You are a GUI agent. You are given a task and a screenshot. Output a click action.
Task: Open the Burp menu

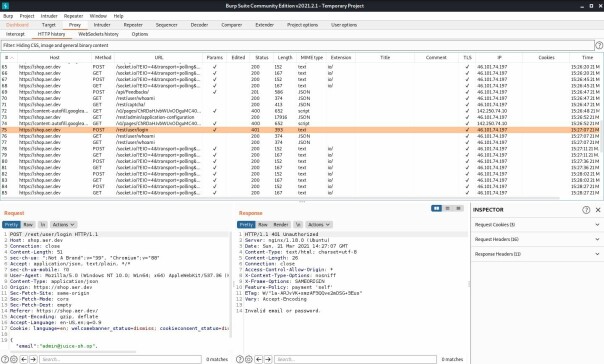(x=8, y=16)
